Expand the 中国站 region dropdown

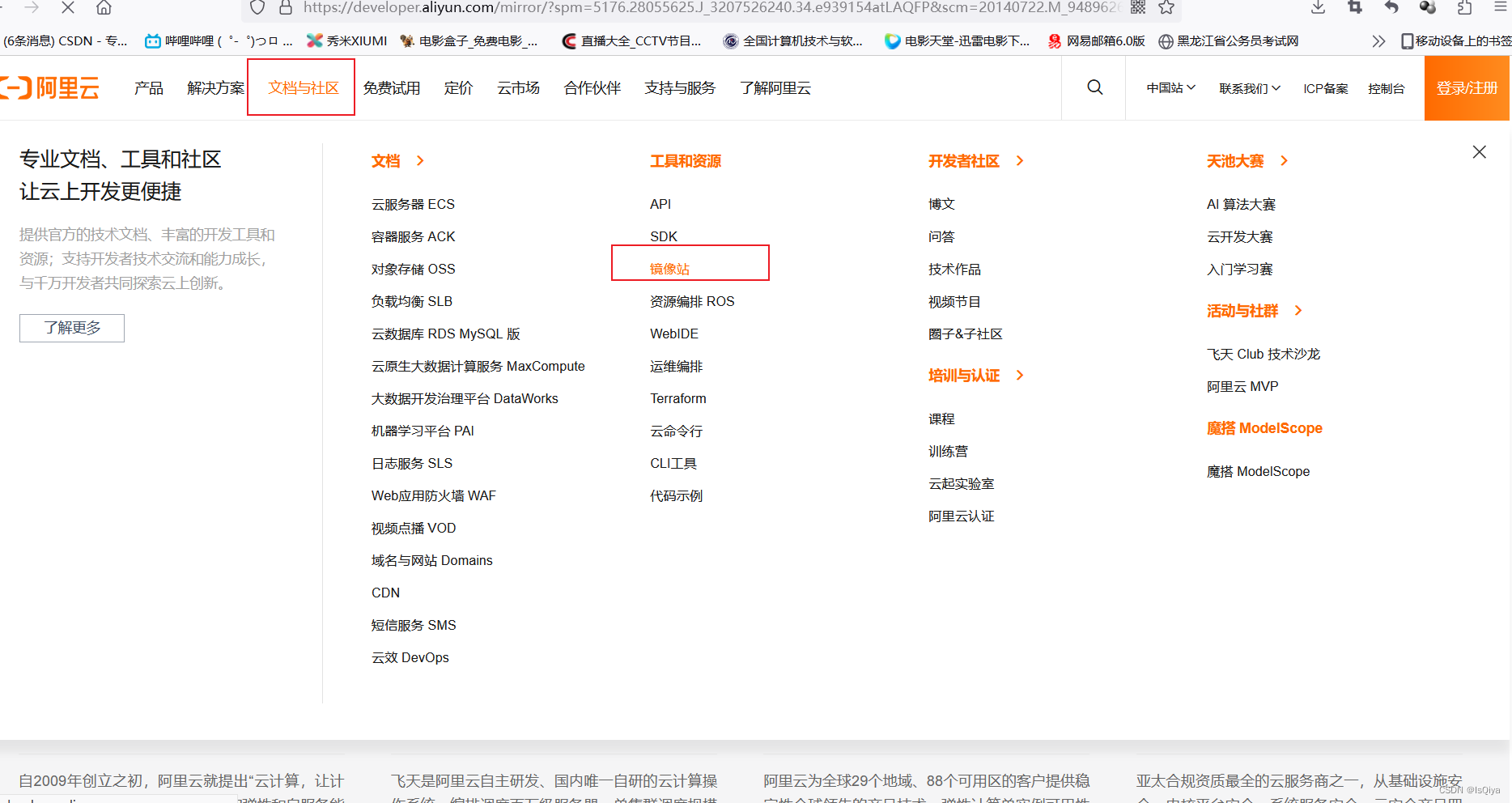point(1170,88)
